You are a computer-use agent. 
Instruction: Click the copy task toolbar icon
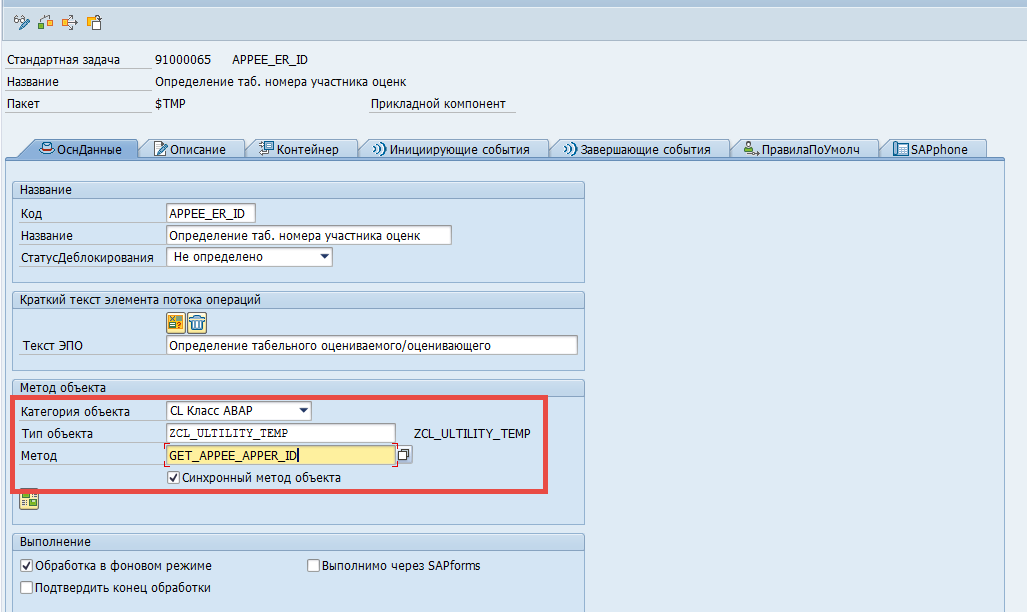pos(92,24)
